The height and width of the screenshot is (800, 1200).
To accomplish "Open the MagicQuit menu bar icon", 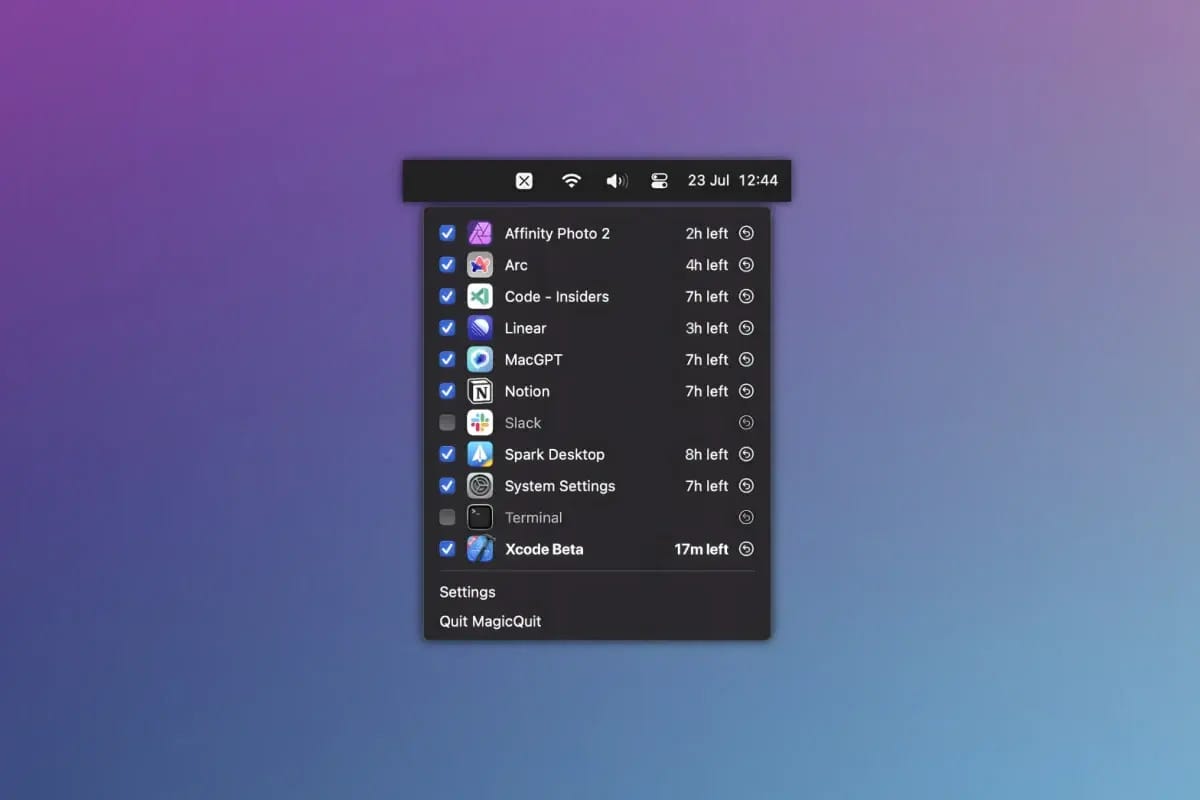I will pos(524,181).
